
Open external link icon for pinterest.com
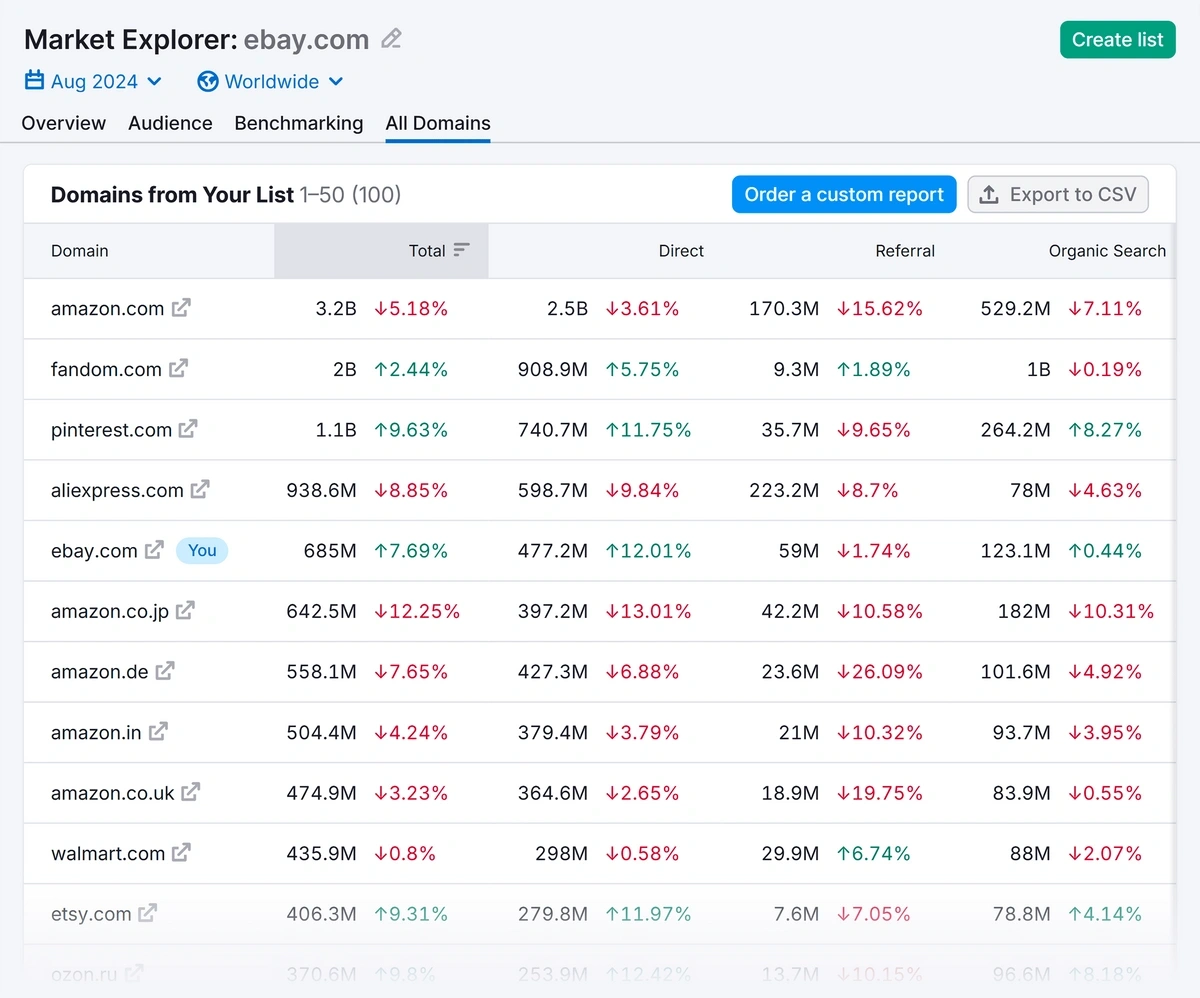(x=188, y=429)
